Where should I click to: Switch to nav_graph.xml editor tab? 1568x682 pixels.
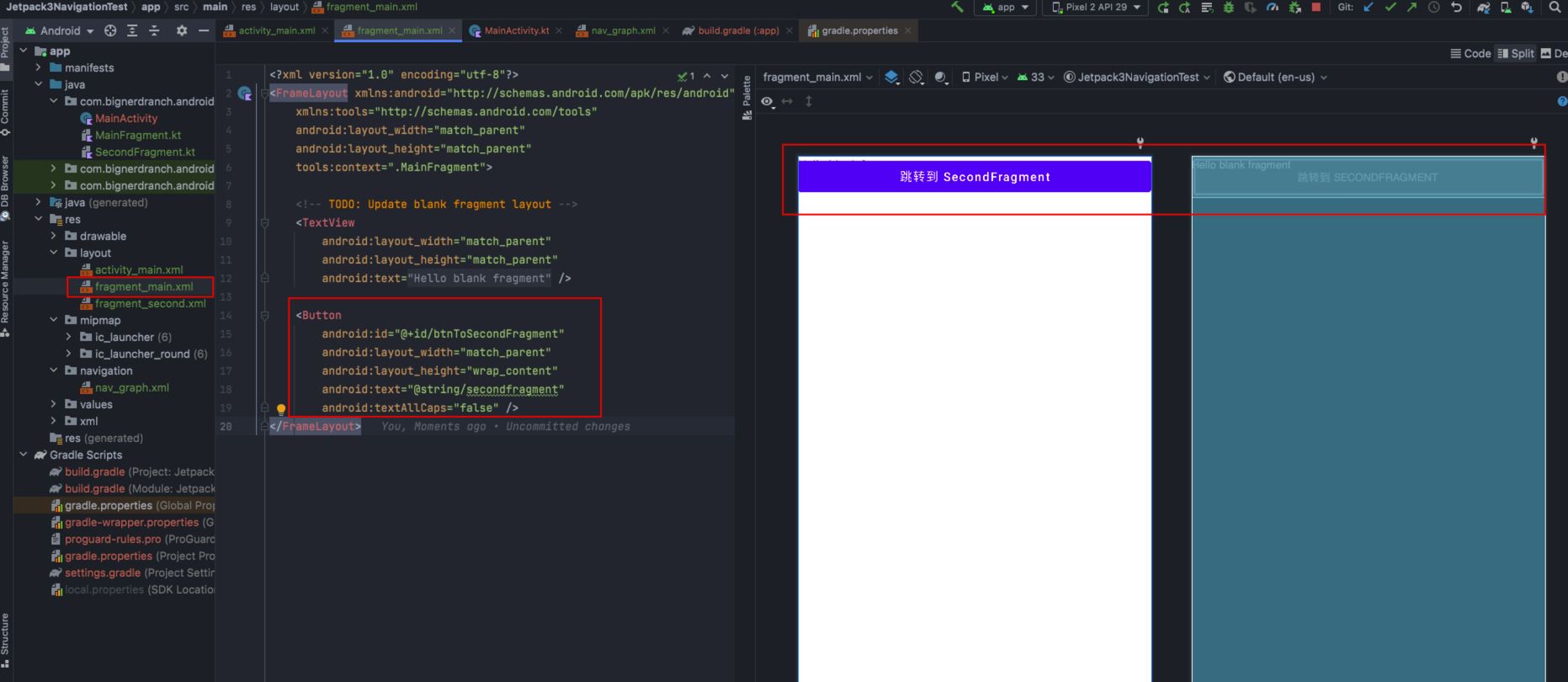click(623, 30)
